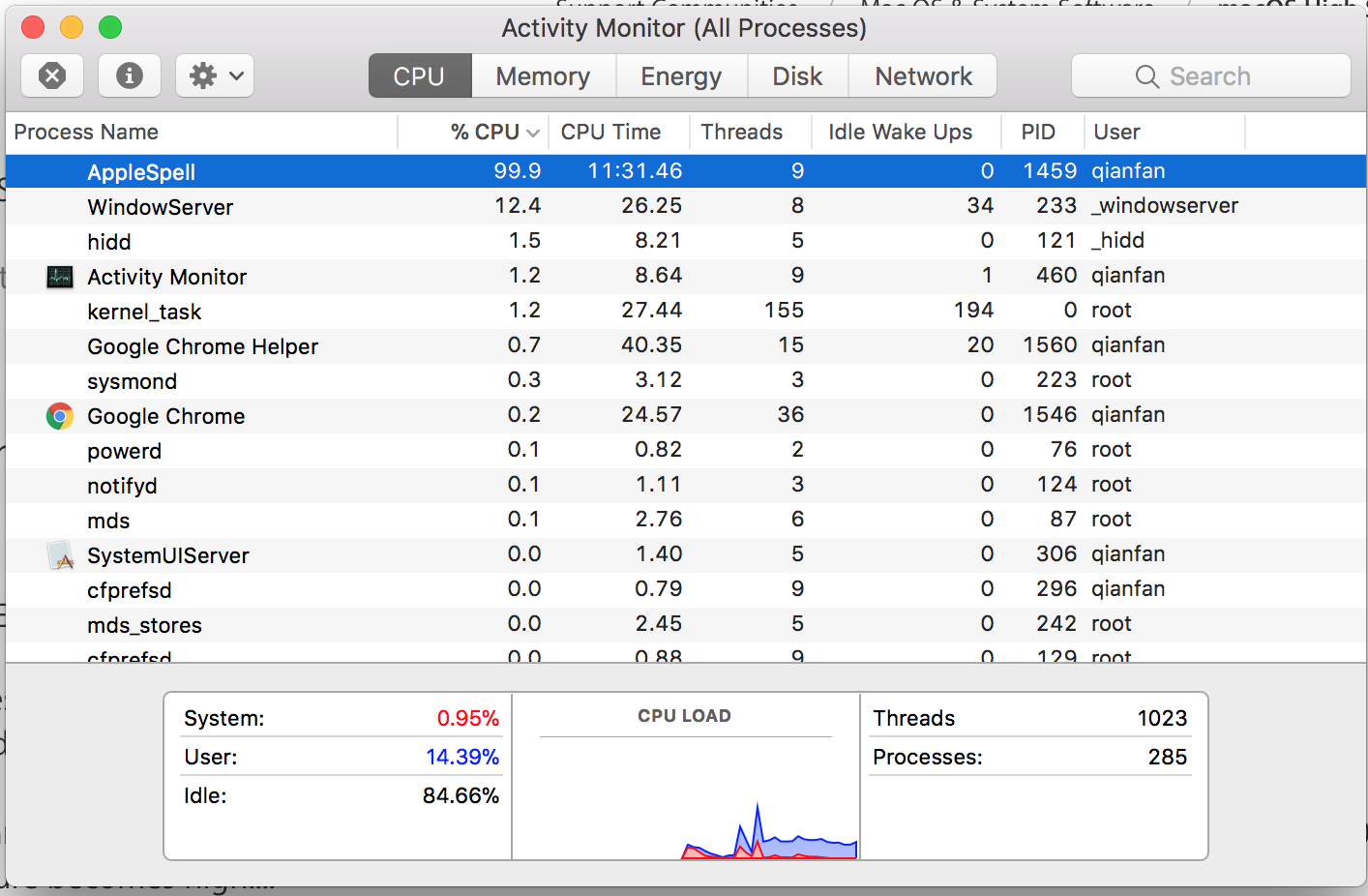
Task: Click the Processes count 285
Action: [1168, 757]
